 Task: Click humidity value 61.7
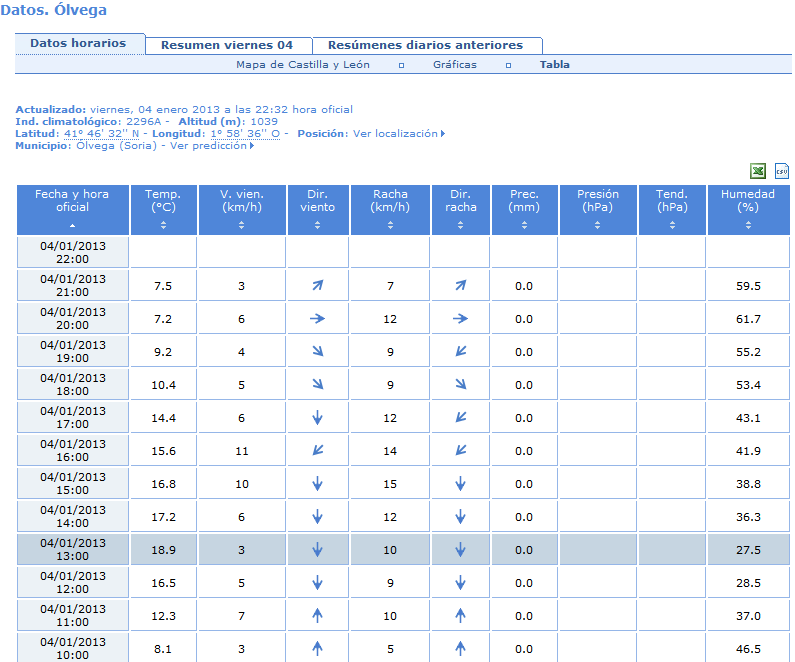(x=748, y=319)
